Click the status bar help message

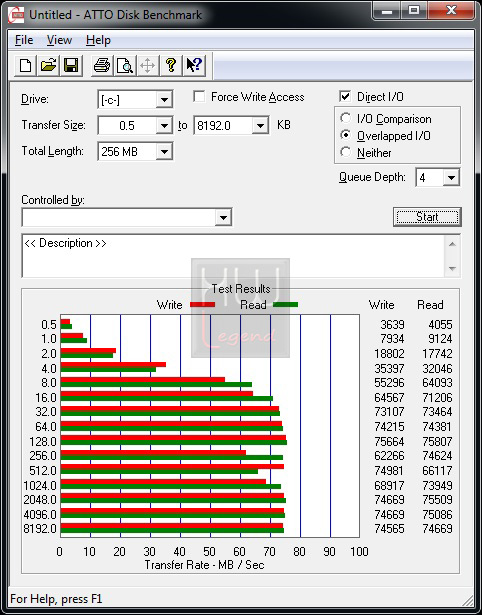[56, 599]
